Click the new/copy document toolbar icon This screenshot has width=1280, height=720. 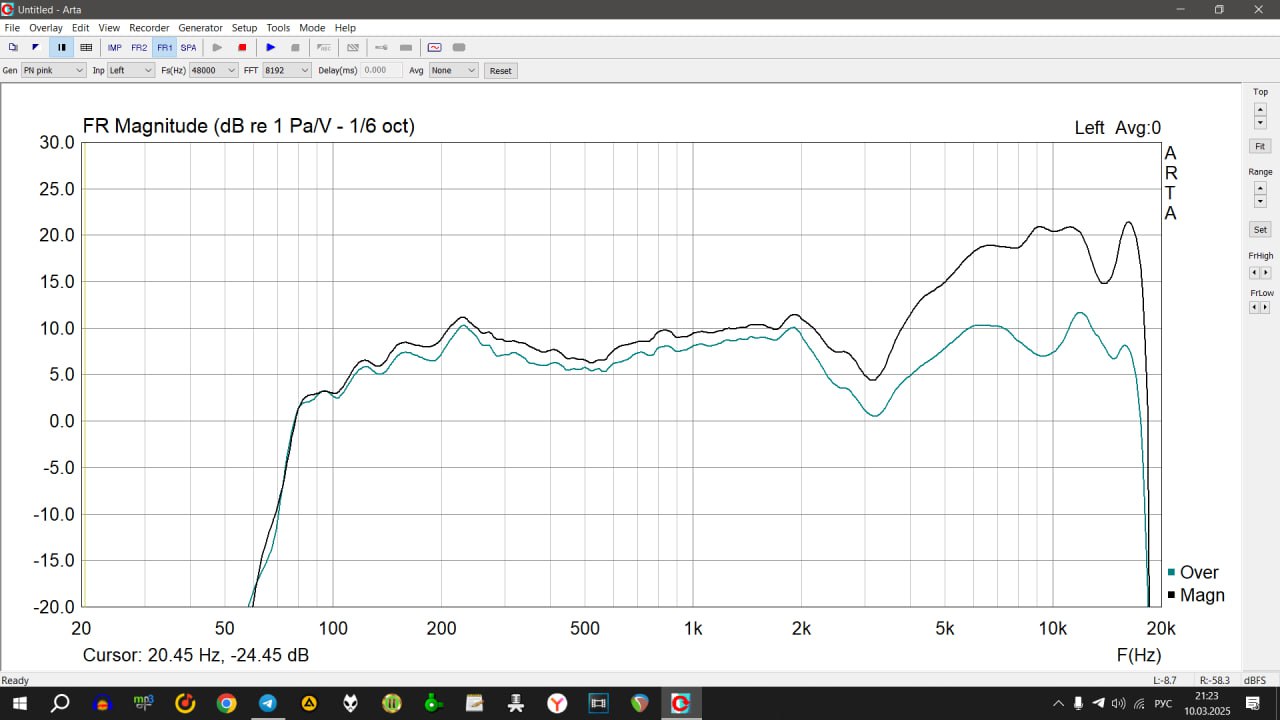click(13, 47)
